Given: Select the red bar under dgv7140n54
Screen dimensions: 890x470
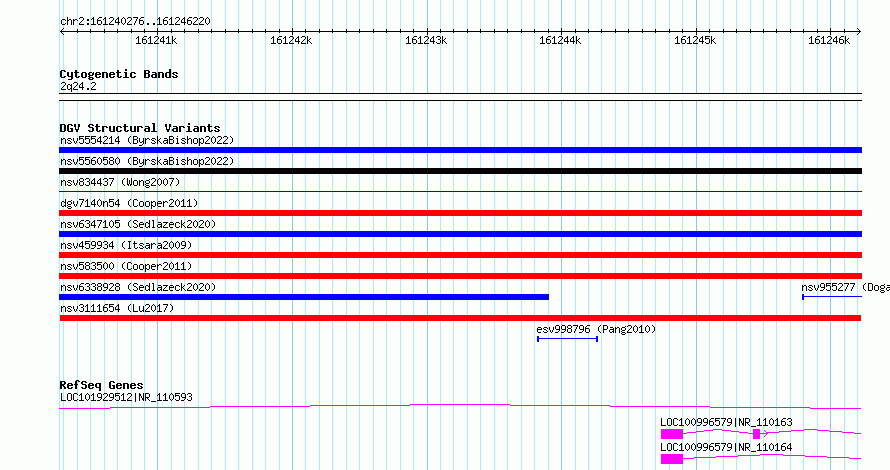Looking at the screenshot, I should (460, 213).
